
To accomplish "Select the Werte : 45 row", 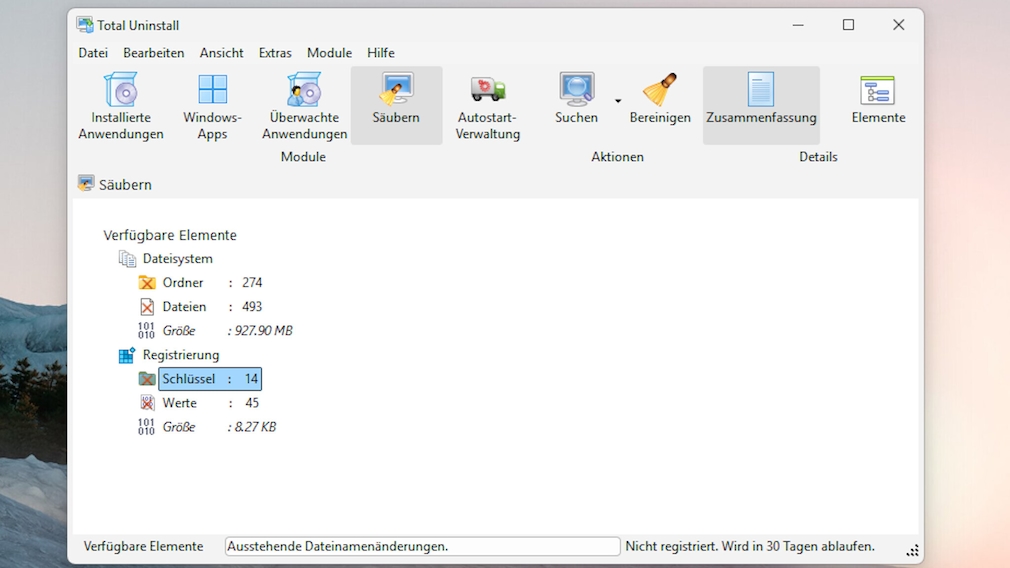I will [210, 403].
